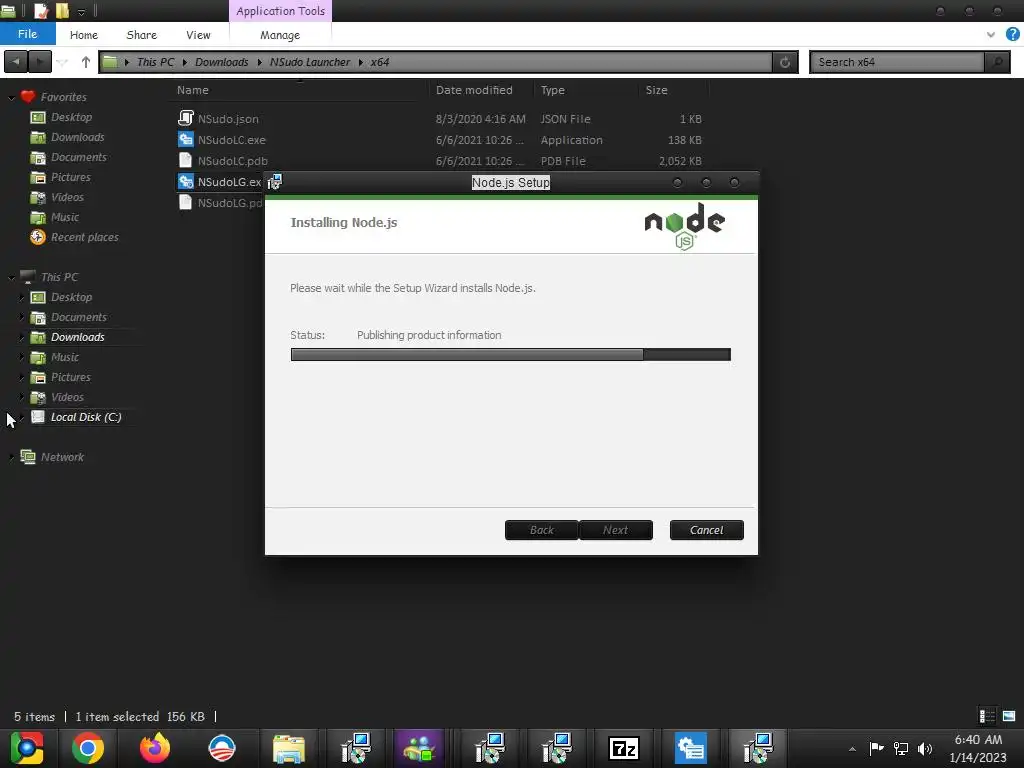Screen dimensions: 1024x768
Task: Switch to large icons view layout
Action: 1009,716
